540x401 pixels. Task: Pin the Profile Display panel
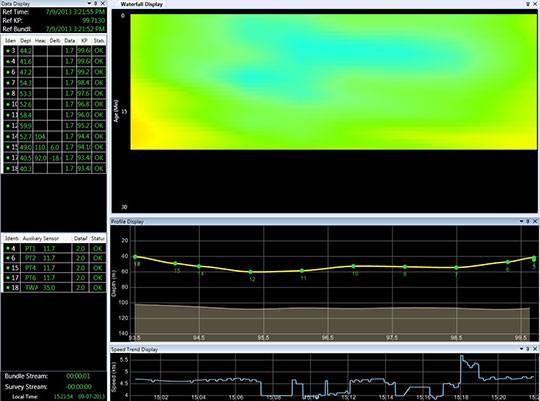(x=528, y=221)
